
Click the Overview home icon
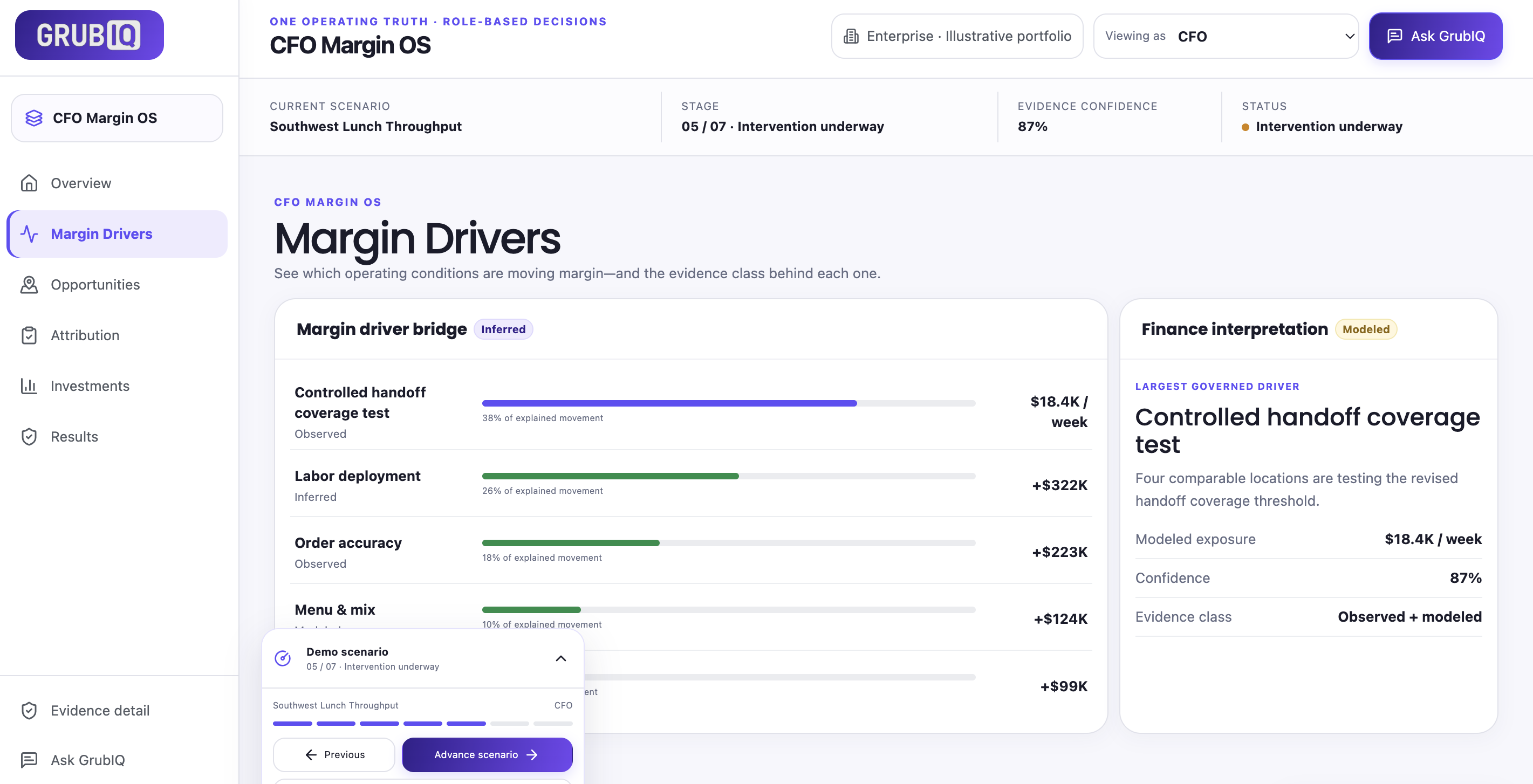(x=29, y=183)
